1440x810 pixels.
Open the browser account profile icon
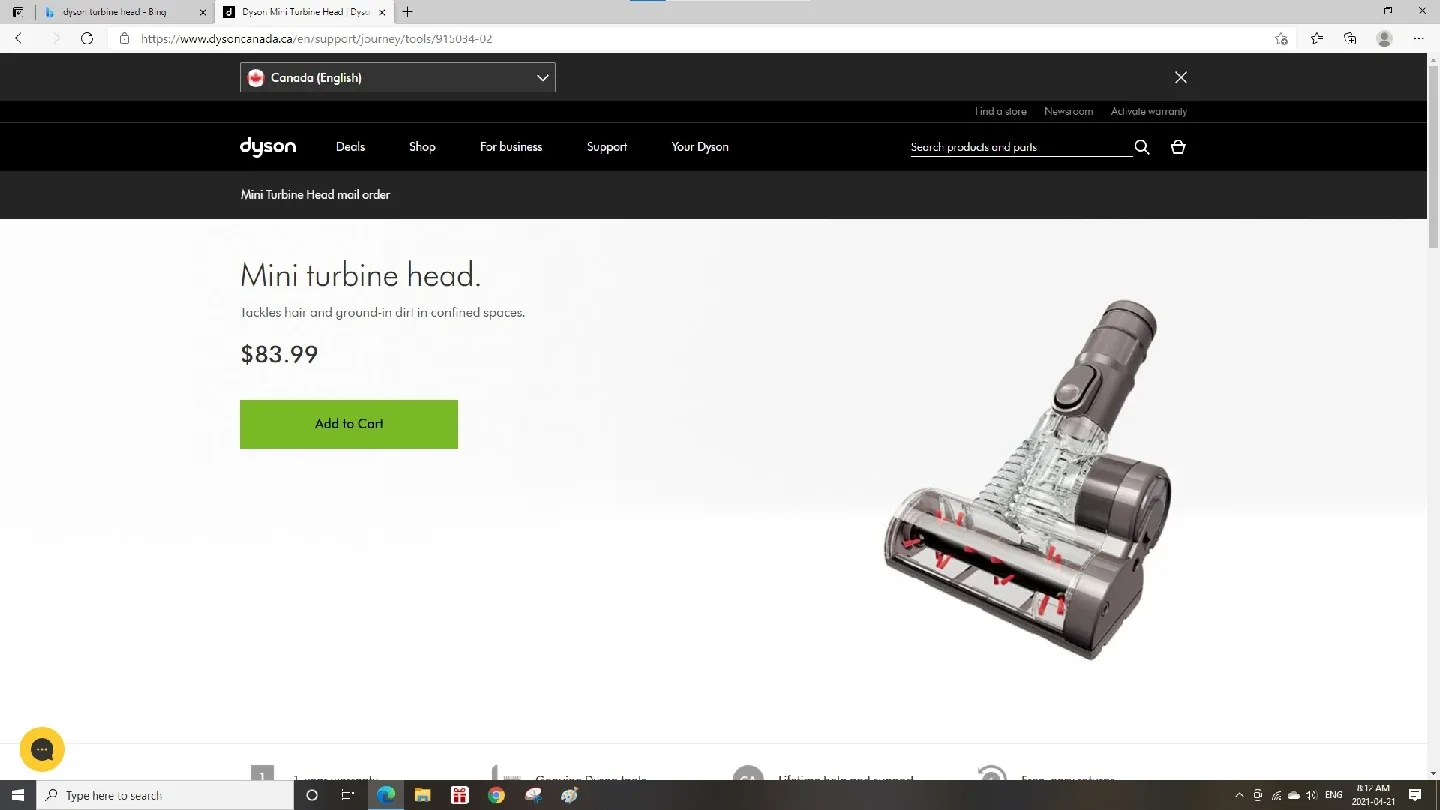[x=1384, y=38]
